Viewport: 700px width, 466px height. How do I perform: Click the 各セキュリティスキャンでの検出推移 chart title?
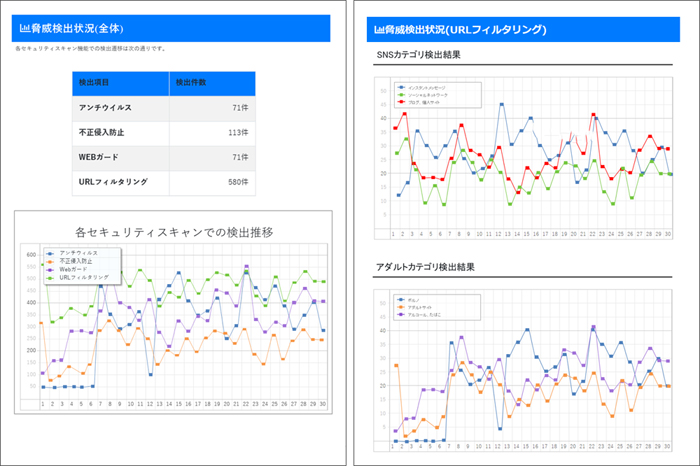click(174, 232)
